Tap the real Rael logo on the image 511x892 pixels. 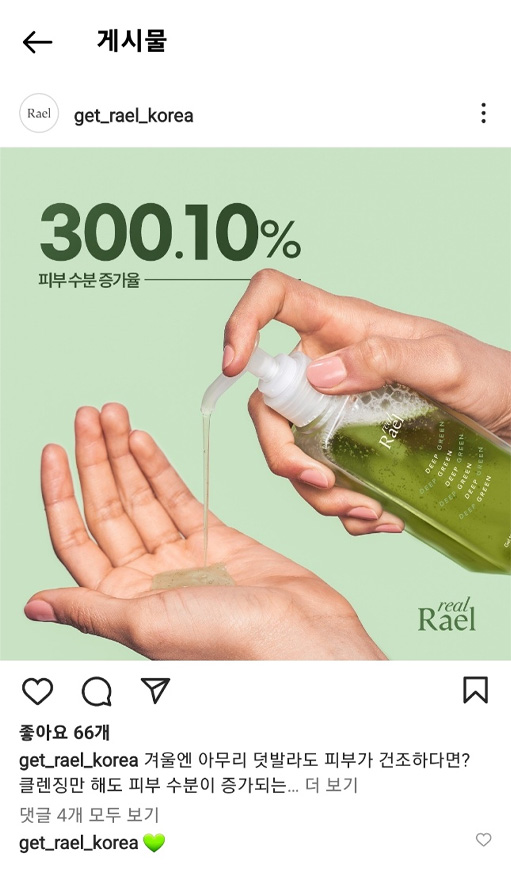click(447, 614)
